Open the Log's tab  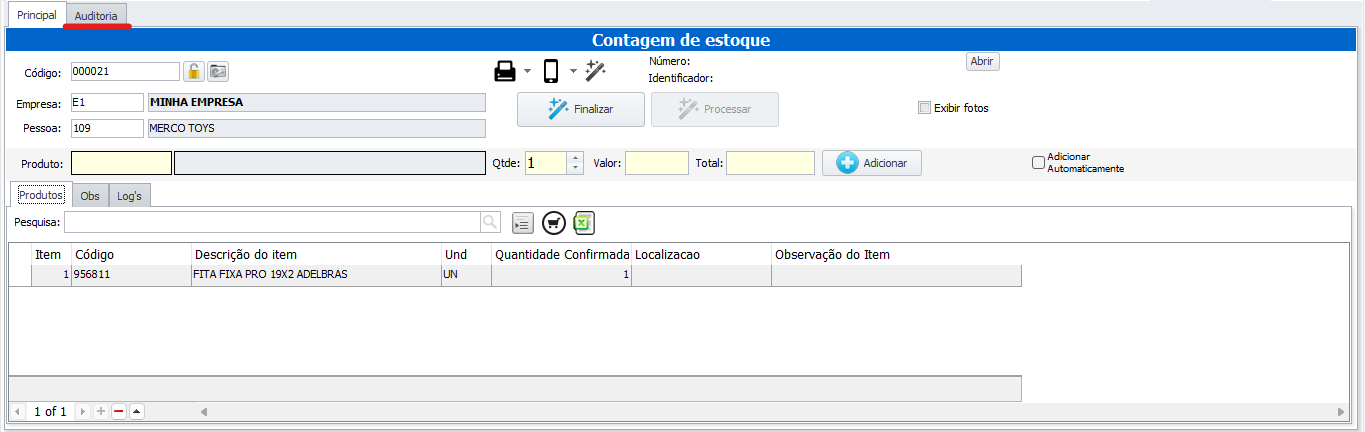tap(130, 196)
